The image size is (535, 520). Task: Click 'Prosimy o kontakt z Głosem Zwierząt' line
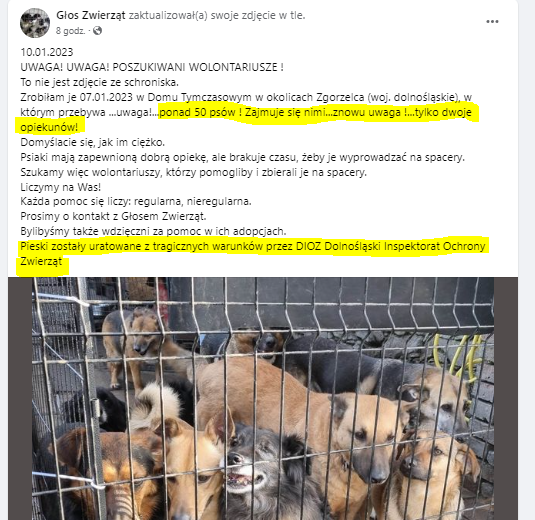tap(113, 216)
